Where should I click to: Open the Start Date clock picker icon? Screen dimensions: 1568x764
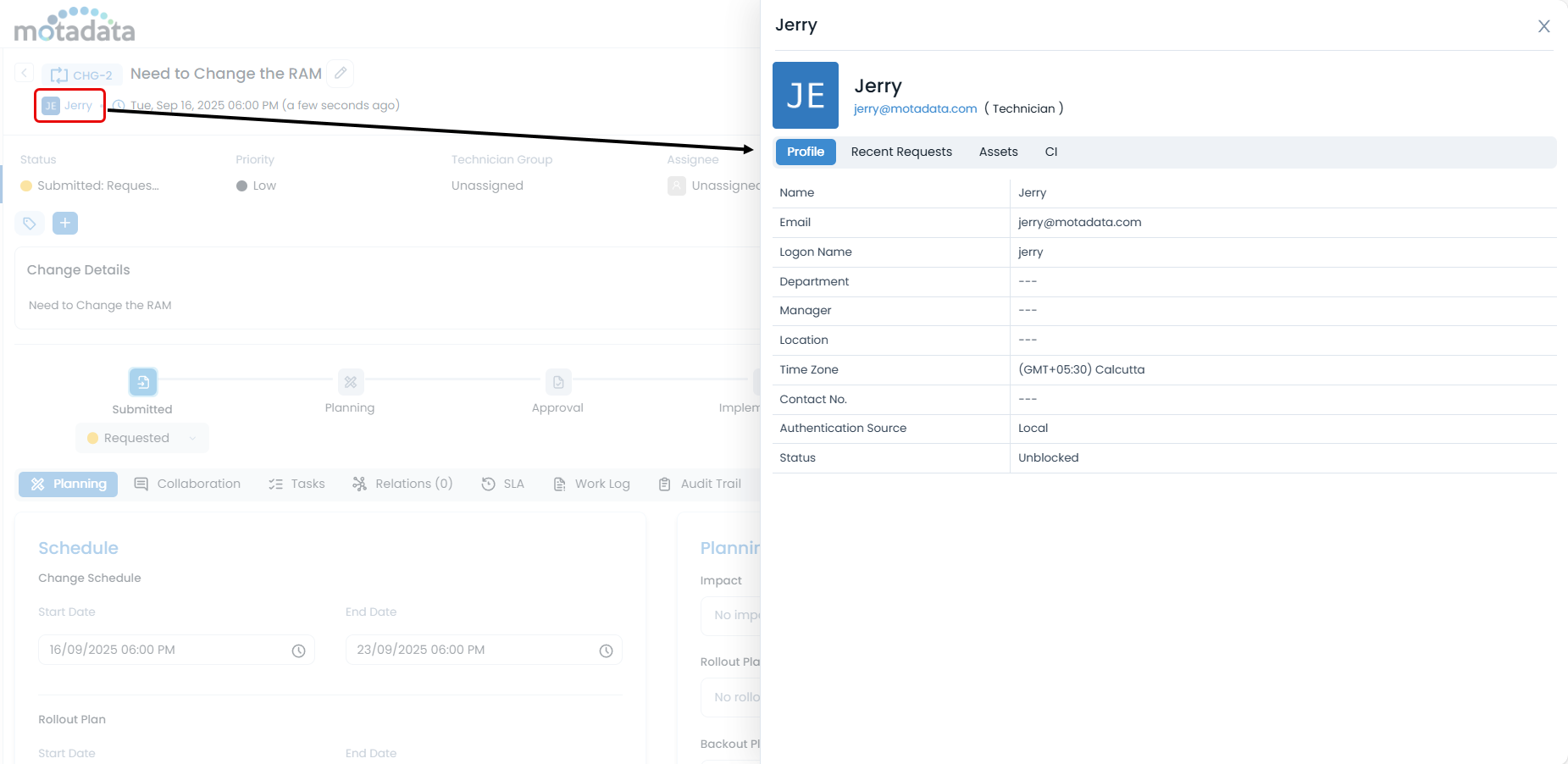coord(298,651)
